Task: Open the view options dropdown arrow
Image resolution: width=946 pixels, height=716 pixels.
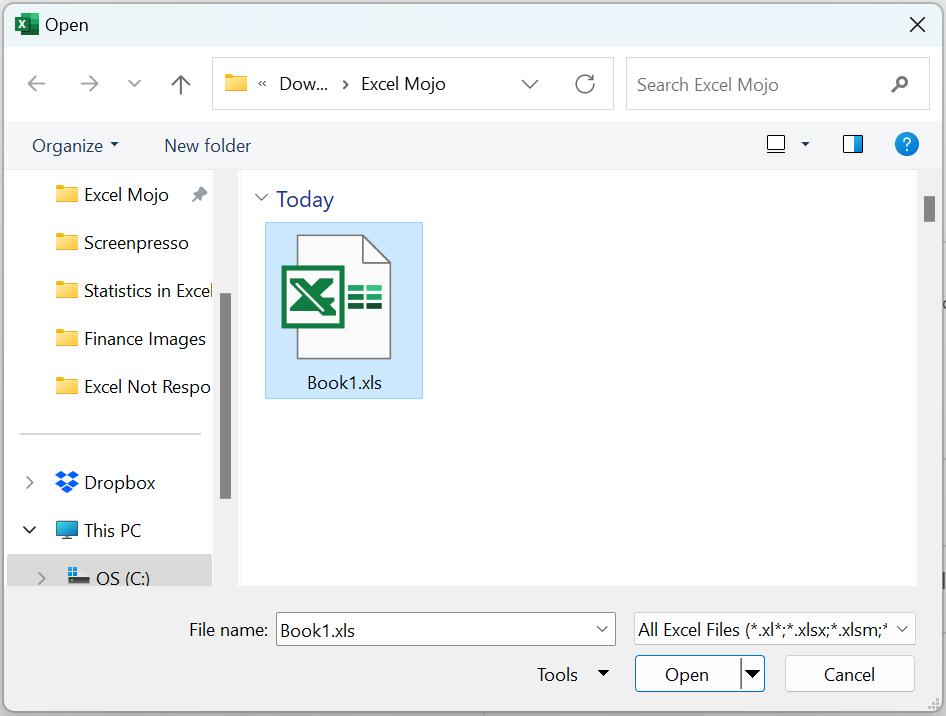Action: (805, 144)
